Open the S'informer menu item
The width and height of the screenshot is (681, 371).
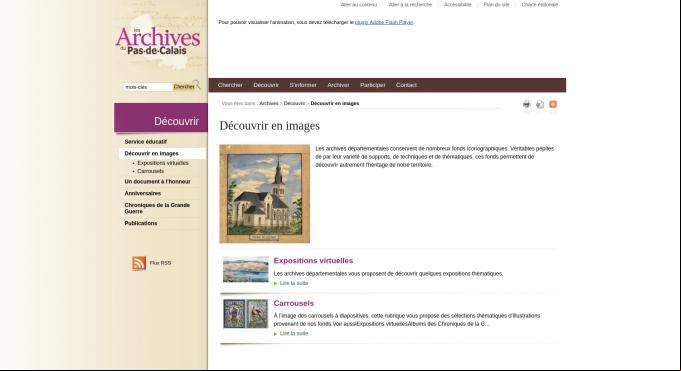[303, 85]
